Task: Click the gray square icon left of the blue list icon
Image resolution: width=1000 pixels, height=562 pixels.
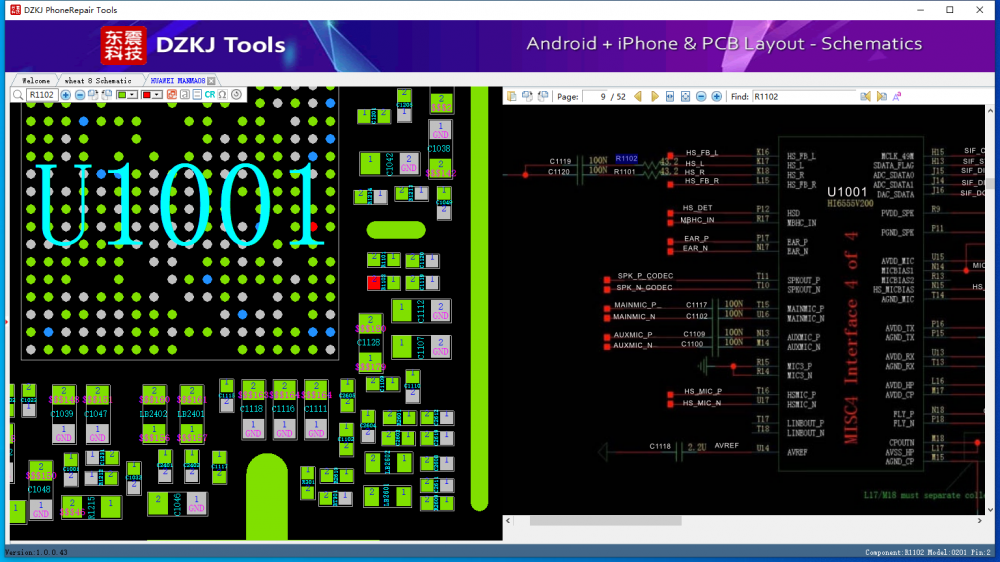Action: [x=185, y=95]
